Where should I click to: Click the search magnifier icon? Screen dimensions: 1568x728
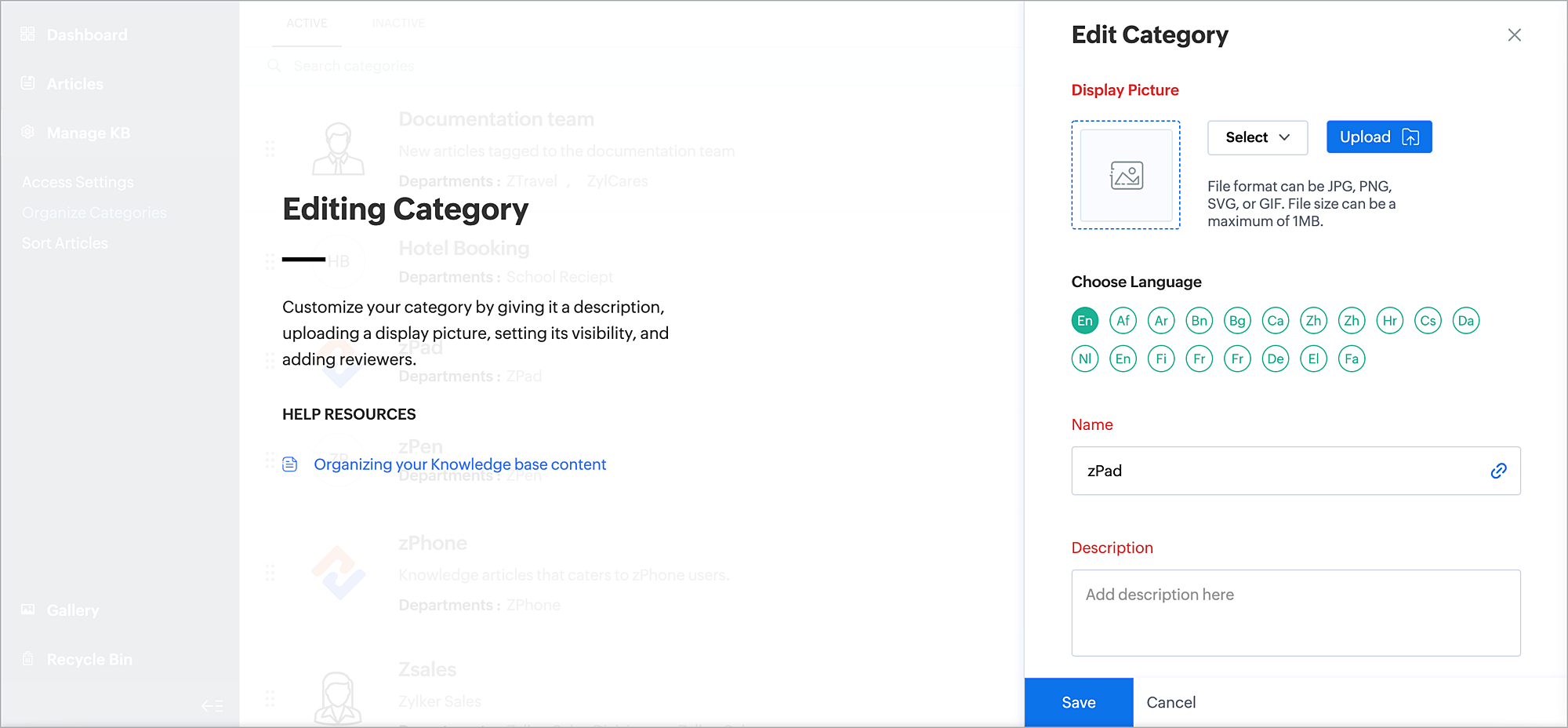(274, 66)
